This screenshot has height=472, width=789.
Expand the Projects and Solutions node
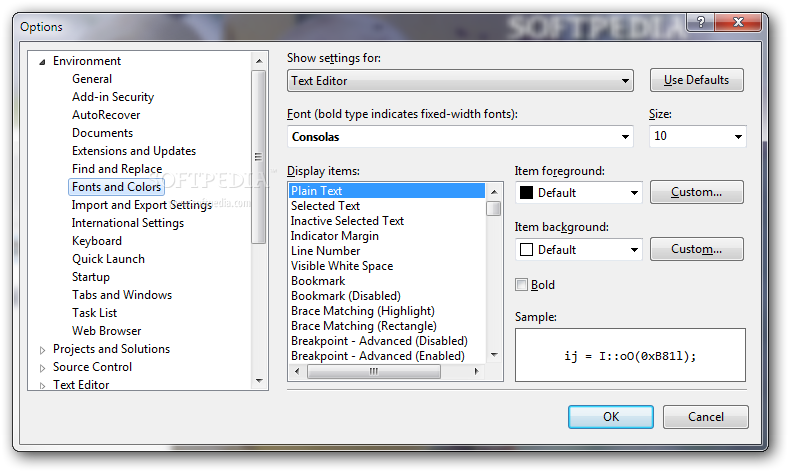click(x=43, y=350)
